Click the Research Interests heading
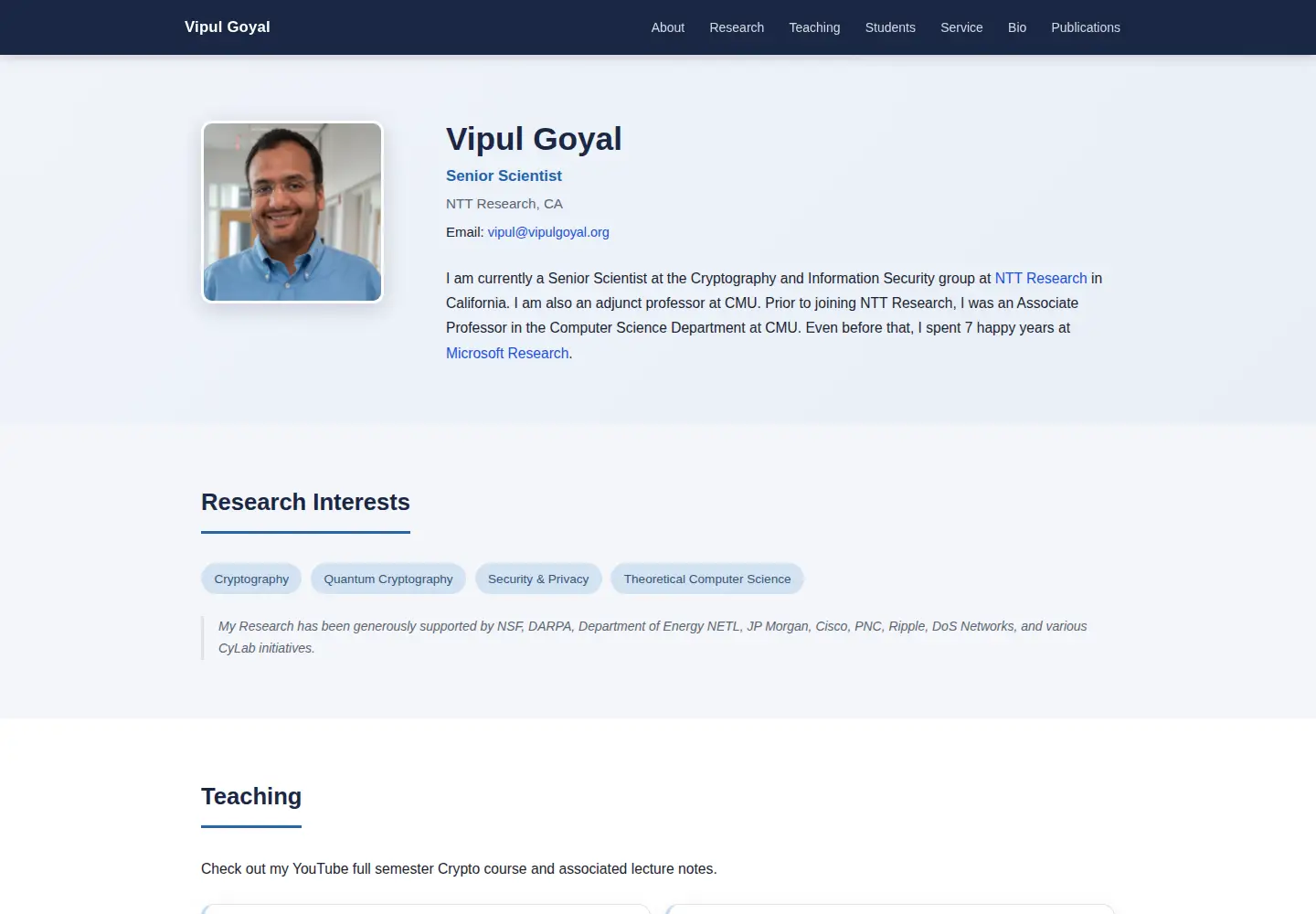The width and height of the screenshot is (1316, 914). pyautogui.click(x=305, y=502)
